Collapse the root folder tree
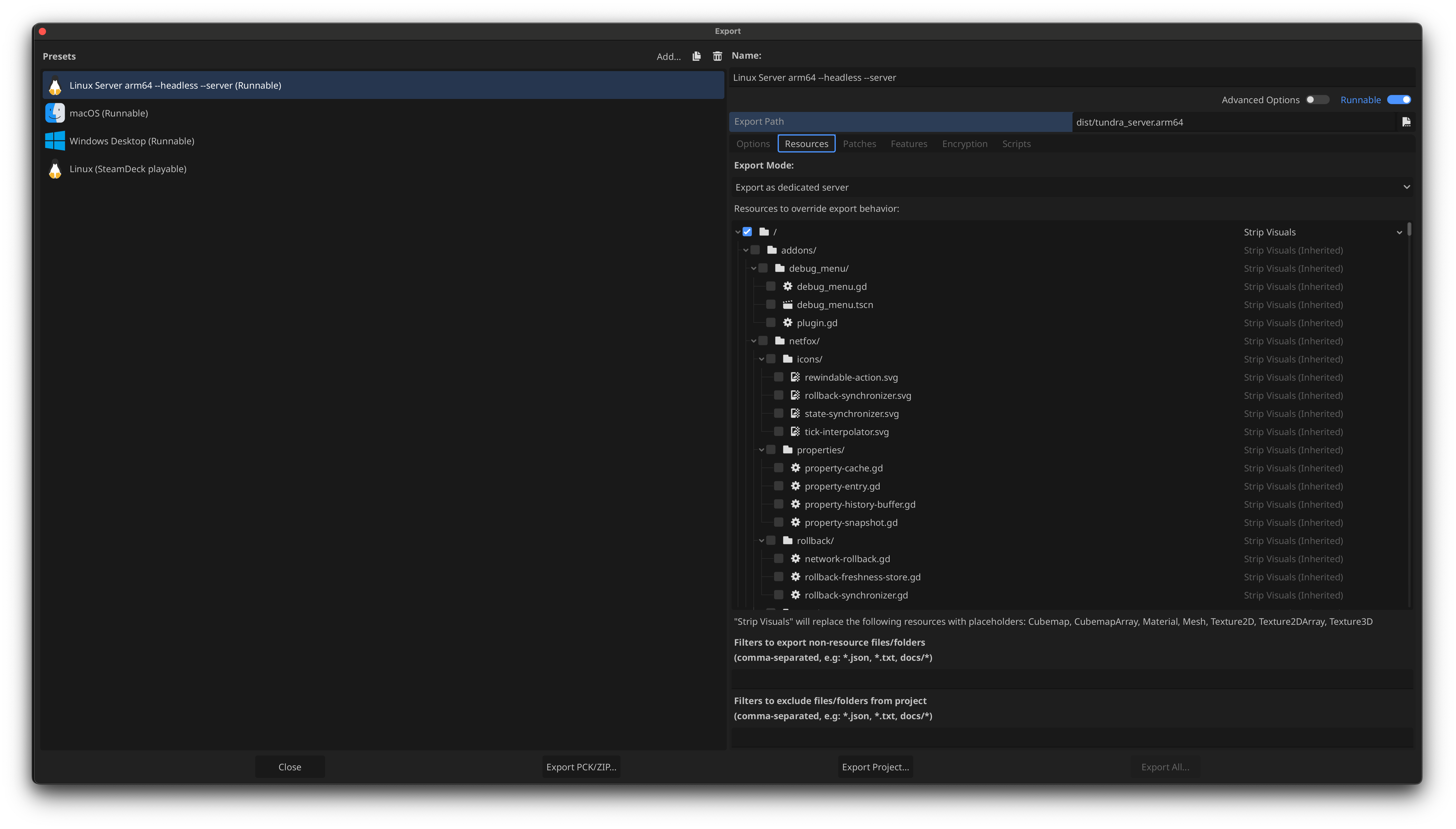Screen dimensions: 1456x829 point(738,232)
